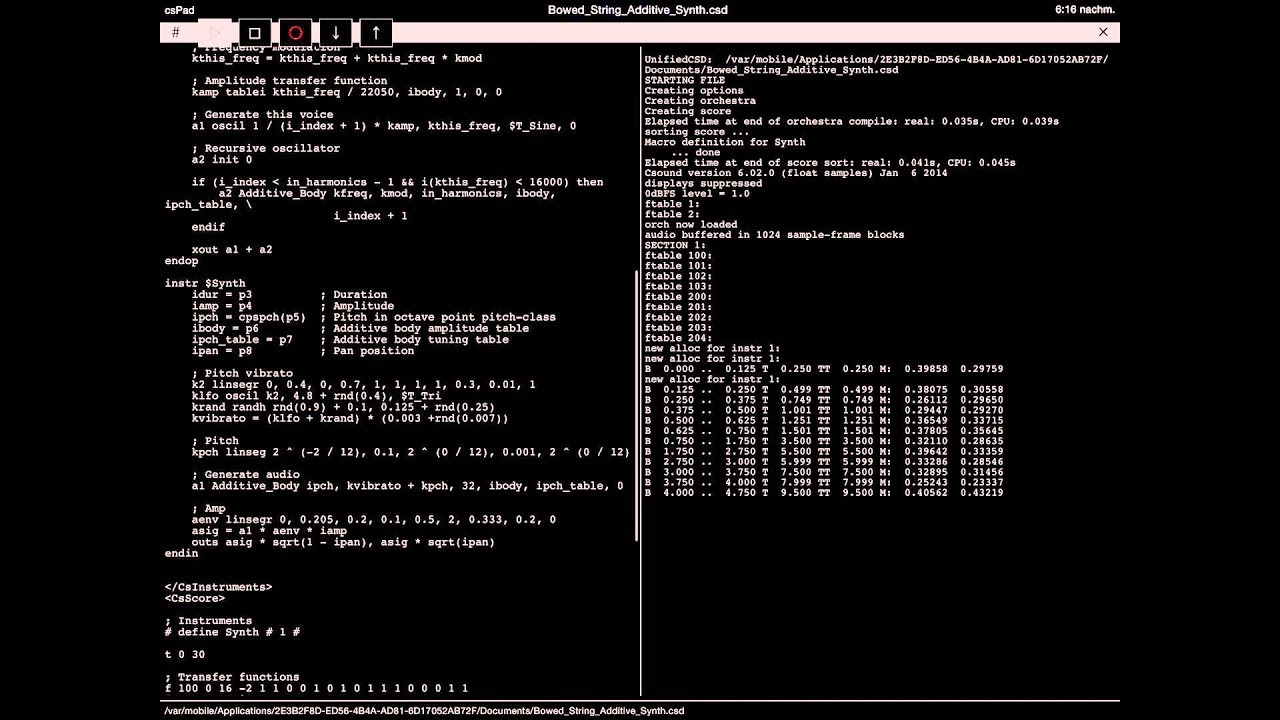Click the 'aenv linsegr' line
The width and height of the screenshot is (1280, 720).
point(374,519)
